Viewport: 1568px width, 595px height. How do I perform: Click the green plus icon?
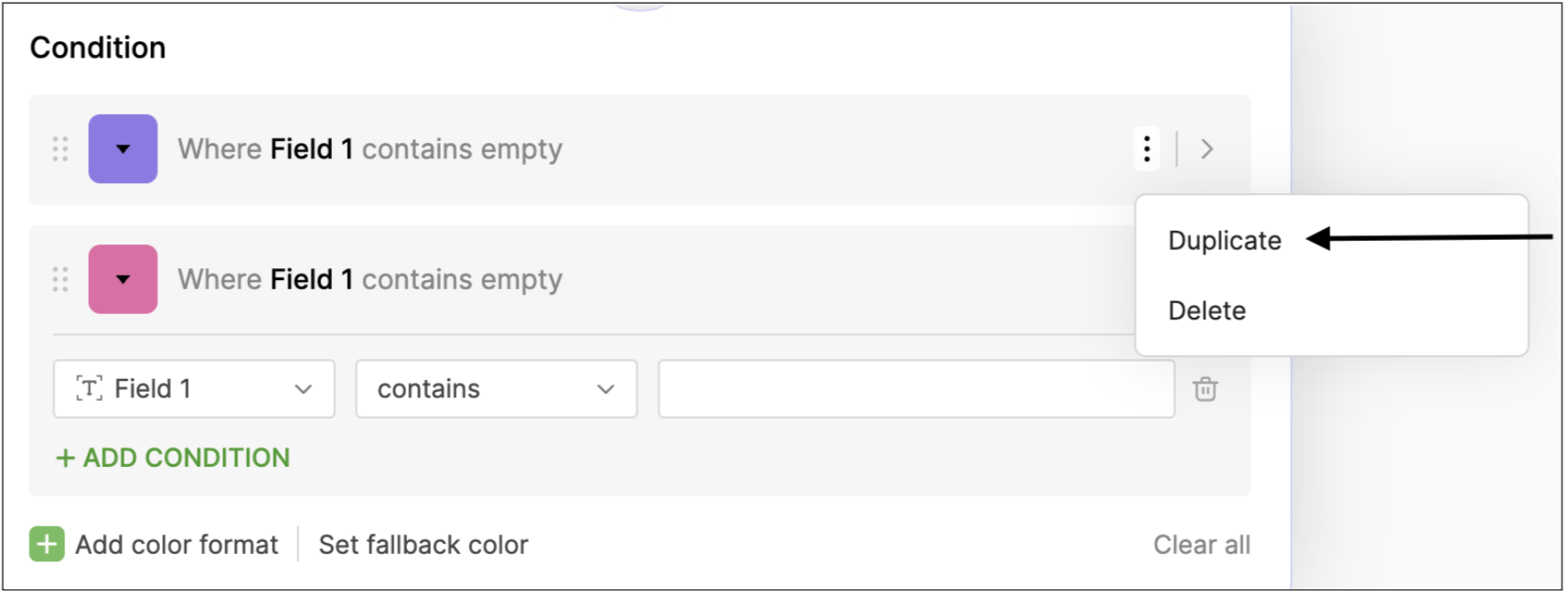pyautogui.click(x=47, y=545)
